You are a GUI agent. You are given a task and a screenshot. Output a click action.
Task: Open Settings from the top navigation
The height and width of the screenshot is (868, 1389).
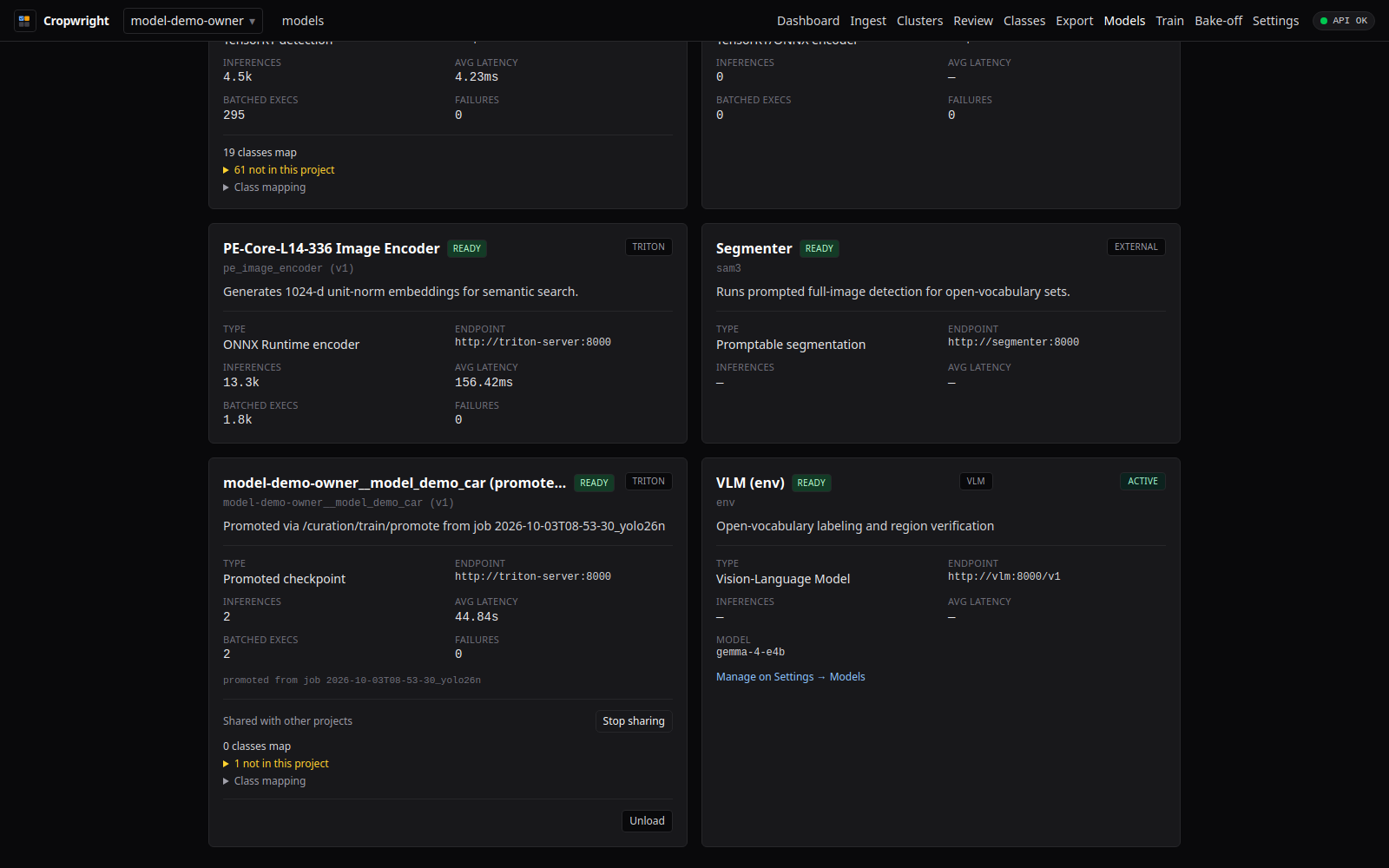coord(1275,21)
